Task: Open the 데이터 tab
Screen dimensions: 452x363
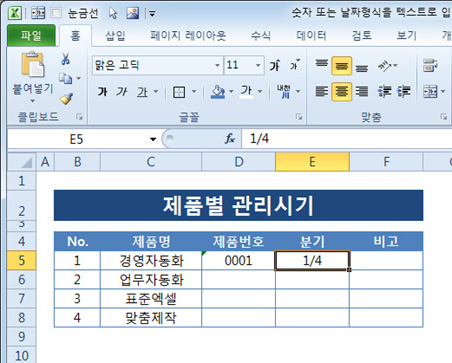Action: click(311, 36)
